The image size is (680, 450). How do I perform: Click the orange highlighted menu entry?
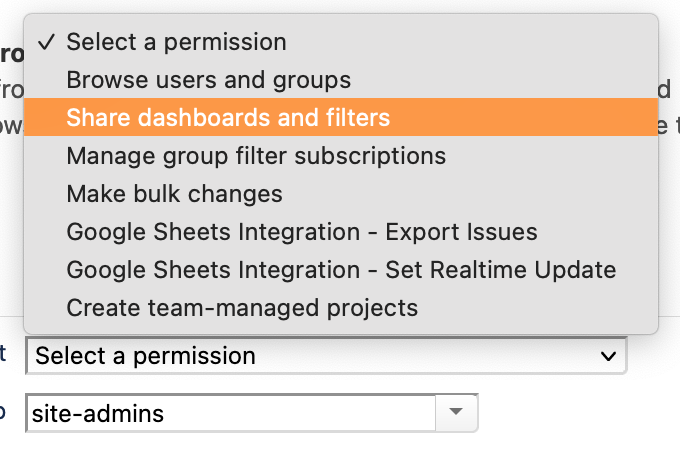point(340,118)
